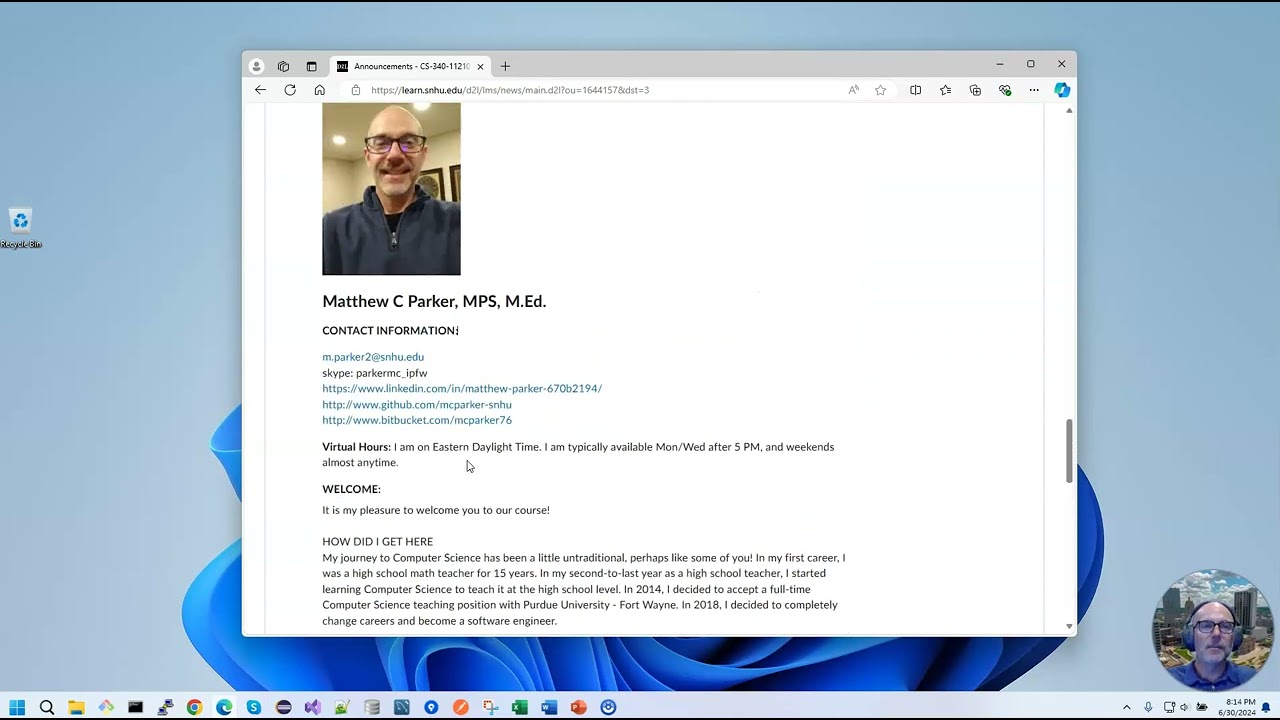This screenshot has height=720, width=1280.
Task: Close the Announcements tab
Action: (480, 66)
